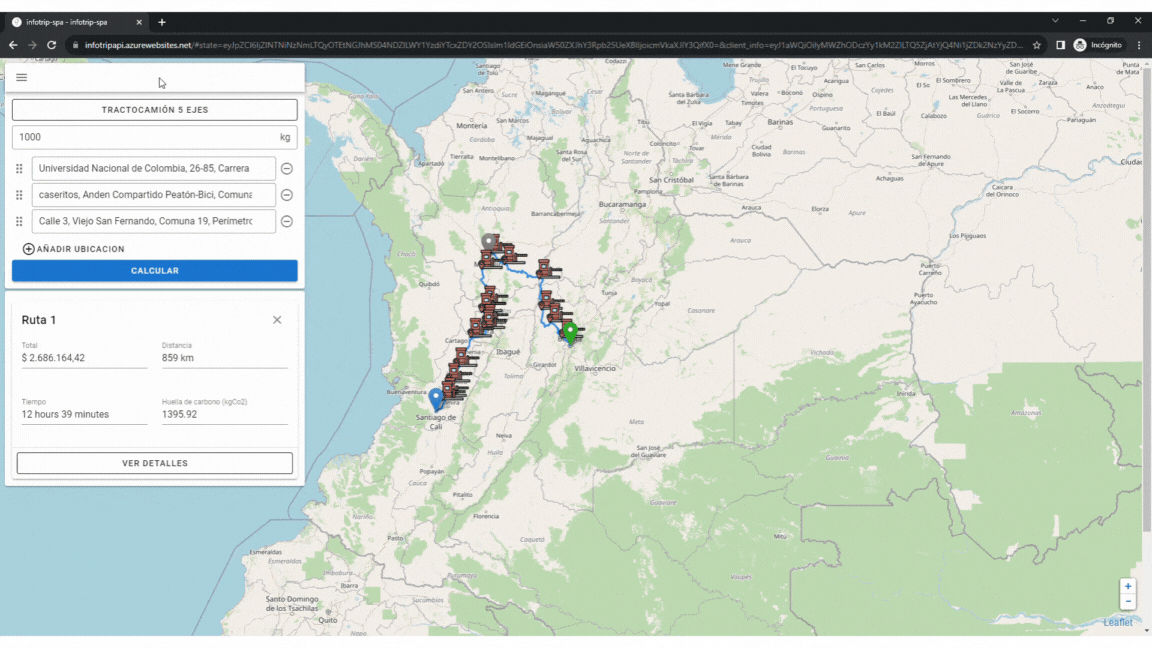Remove the caseritos waypoint
This screenshot has height=648, width=1152.
pyautogui.click(x=286, y=195)
